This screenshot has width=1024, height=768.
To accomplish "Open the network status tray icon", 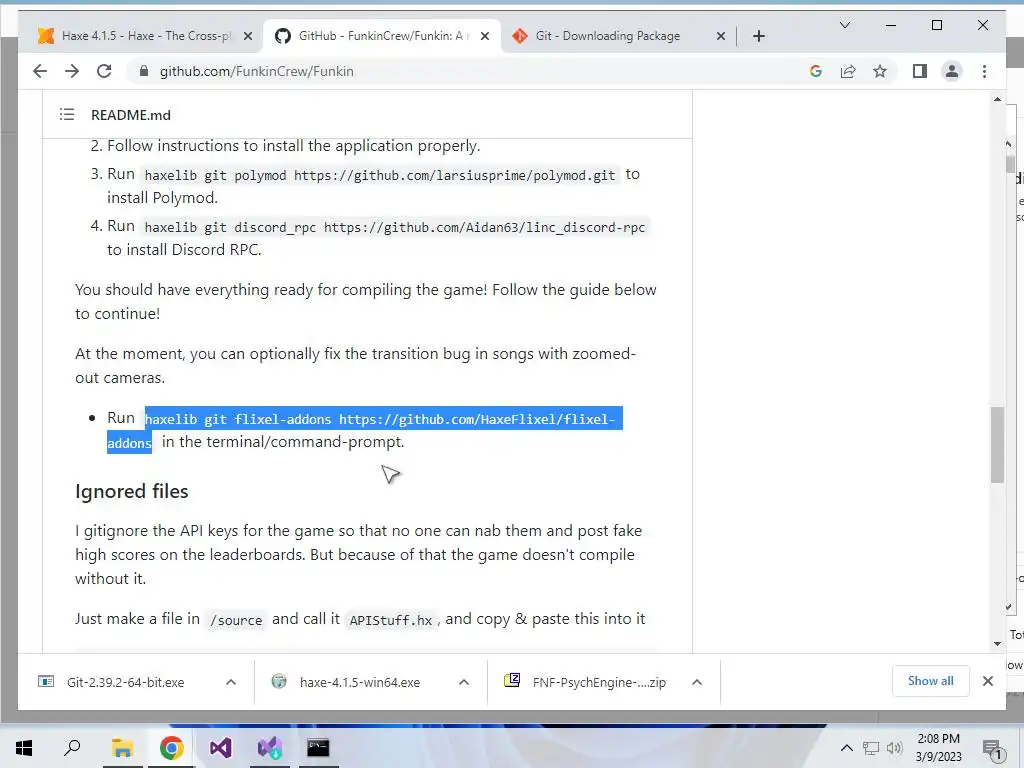I will [871, 748].
